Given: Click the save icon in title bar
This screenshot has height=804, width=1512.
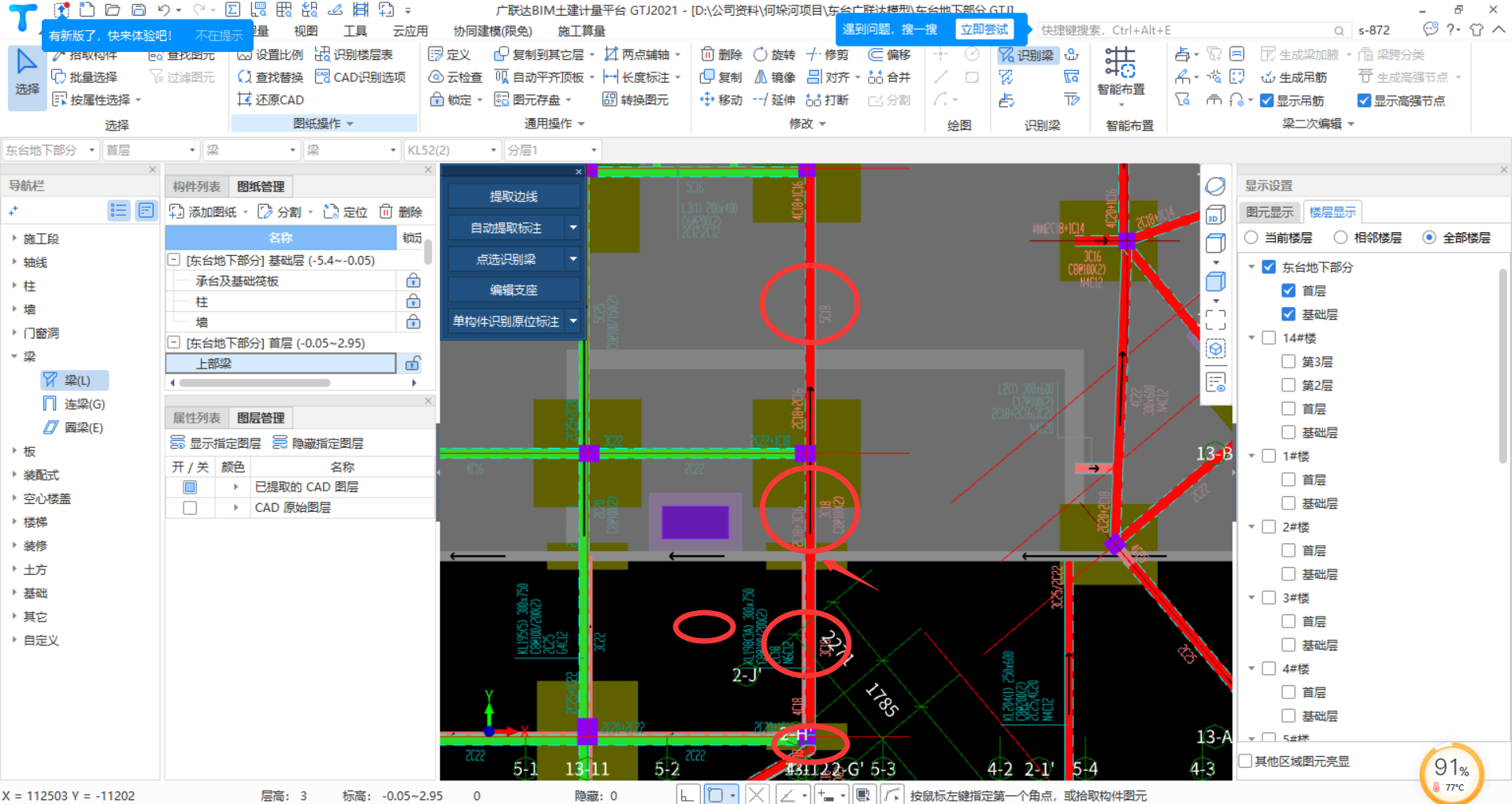Looking at the screenshot, I should pyautogui.click(x=139, y=10).
